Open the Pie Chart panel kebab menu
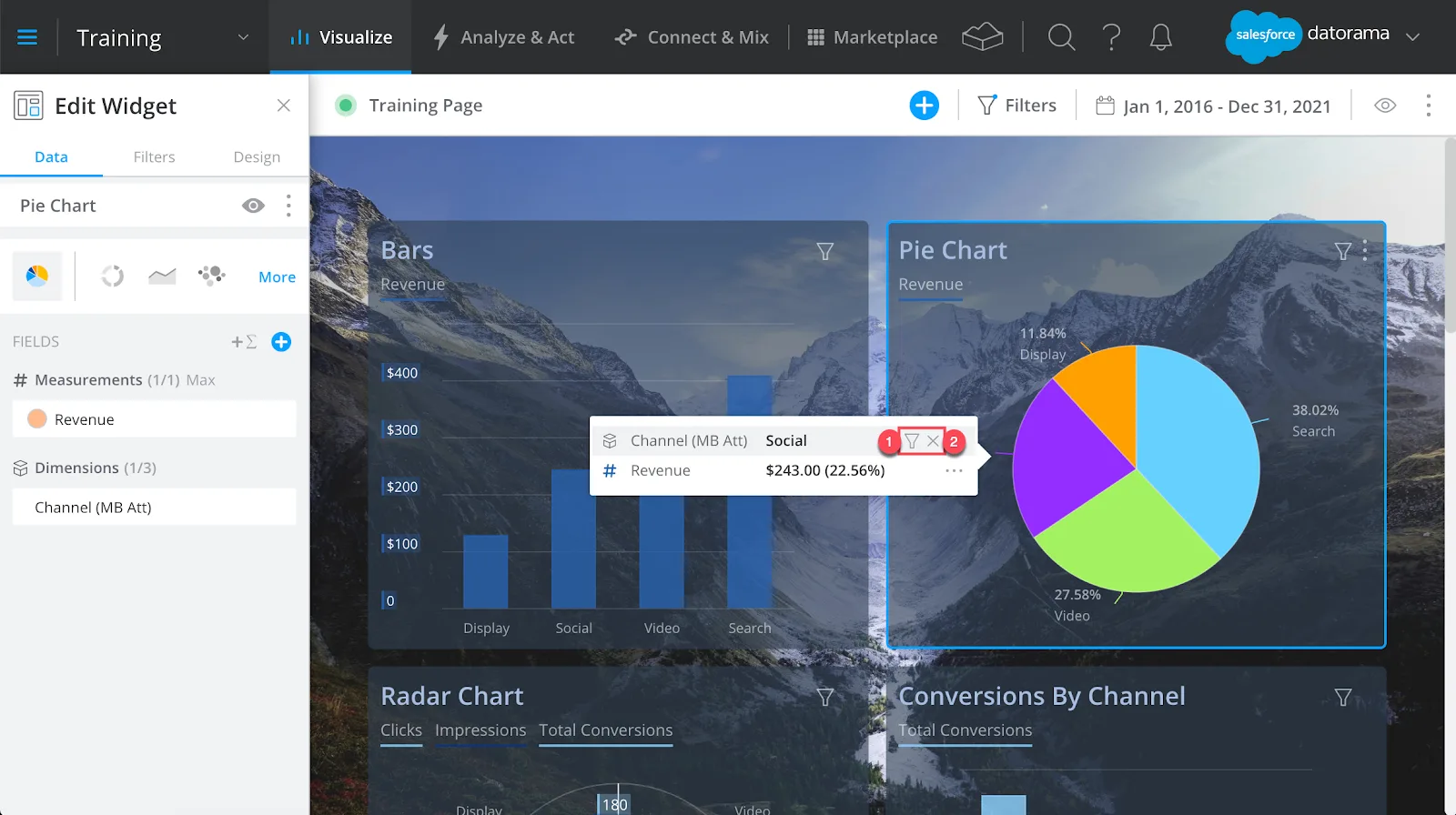Screen dimensions: 1456x815 [288, 206]
